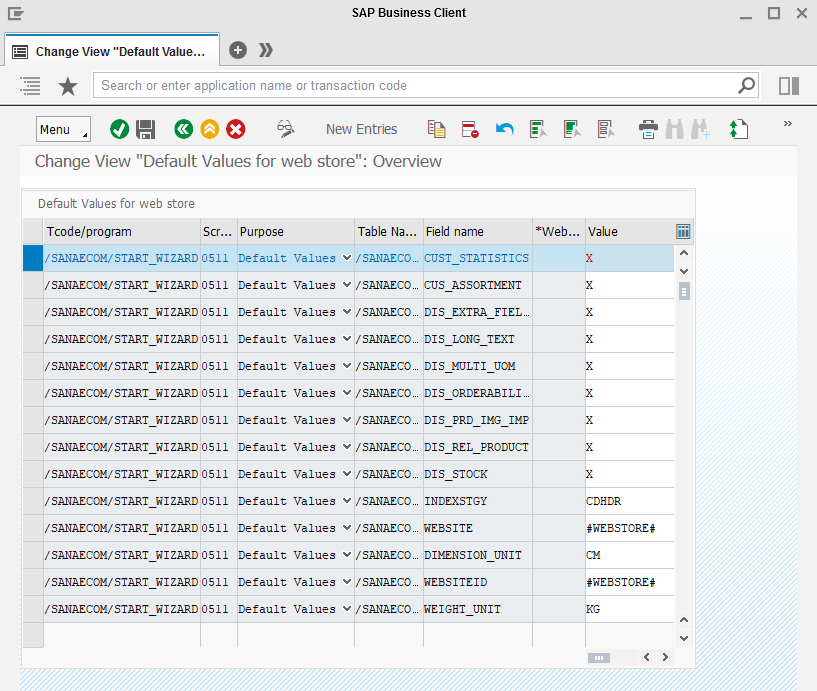Open the table settings column icon

[x=683, y=231]
